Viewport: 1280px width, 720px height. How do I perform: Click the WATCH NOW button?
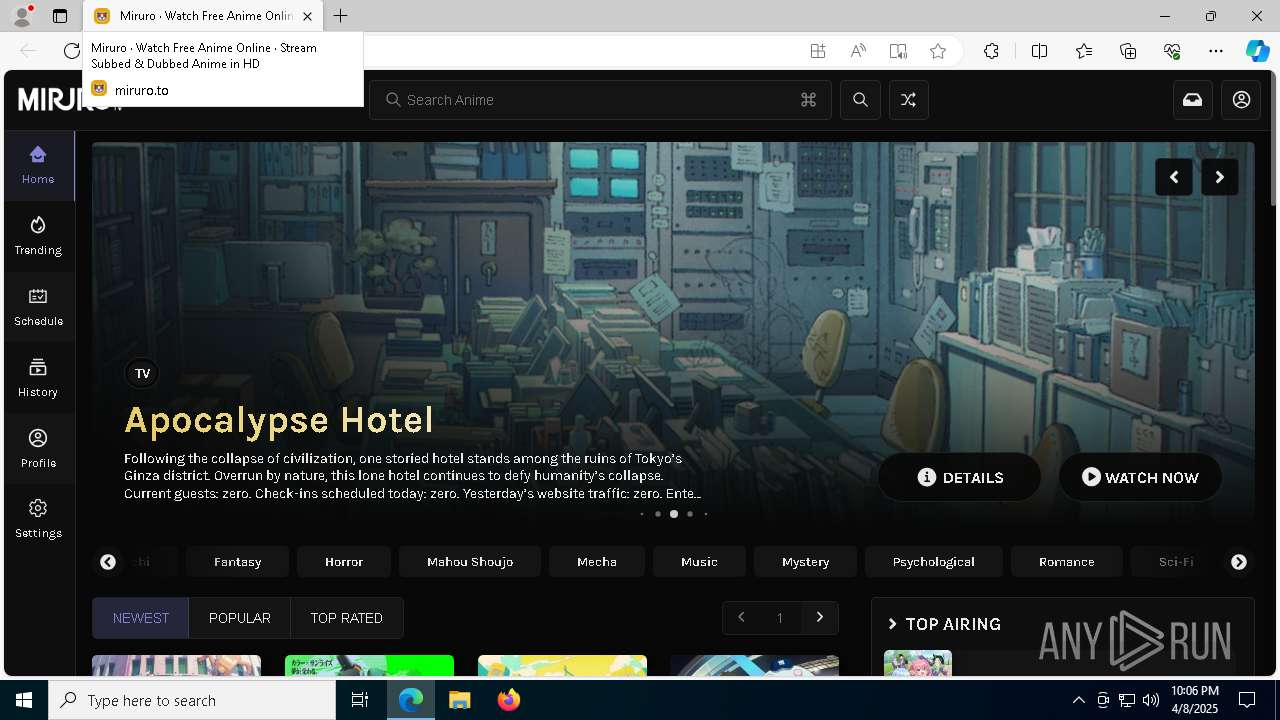click(1140, 477)
